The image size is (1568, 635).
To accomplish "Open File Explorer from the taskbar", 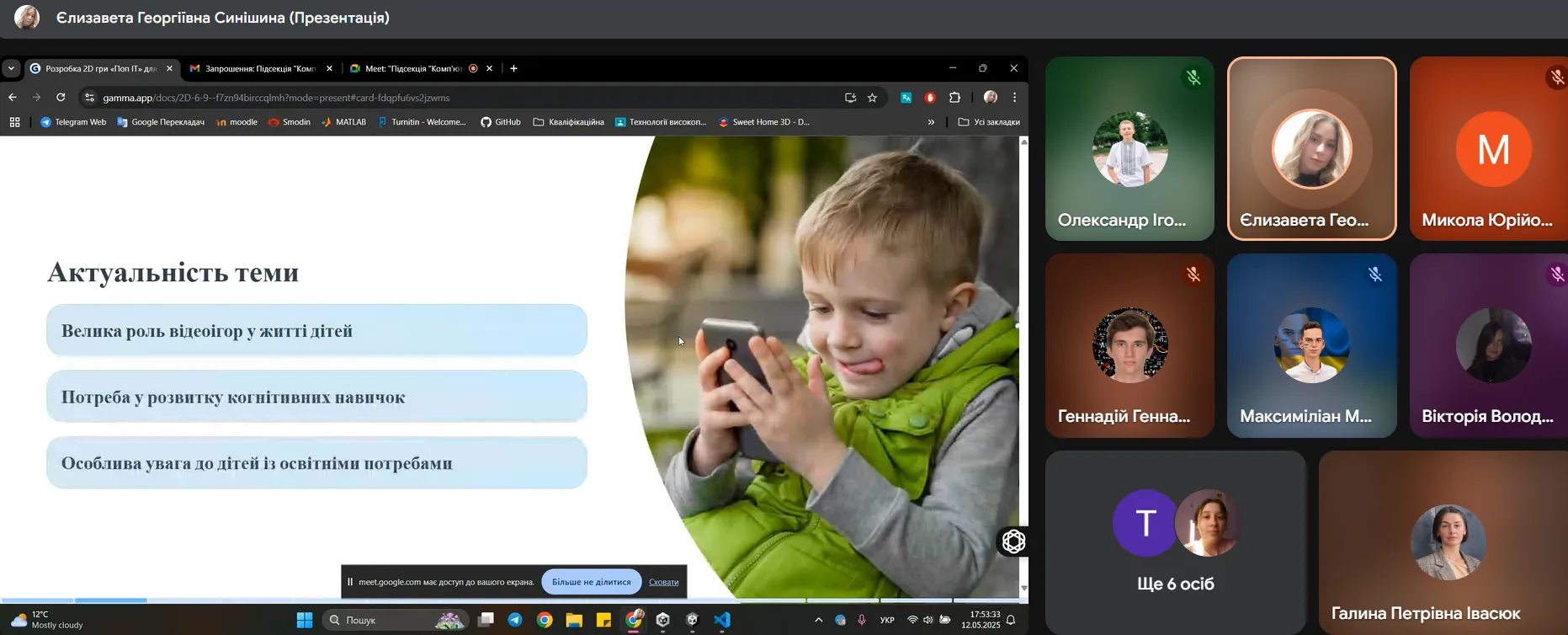I will (x=574, y=621).
